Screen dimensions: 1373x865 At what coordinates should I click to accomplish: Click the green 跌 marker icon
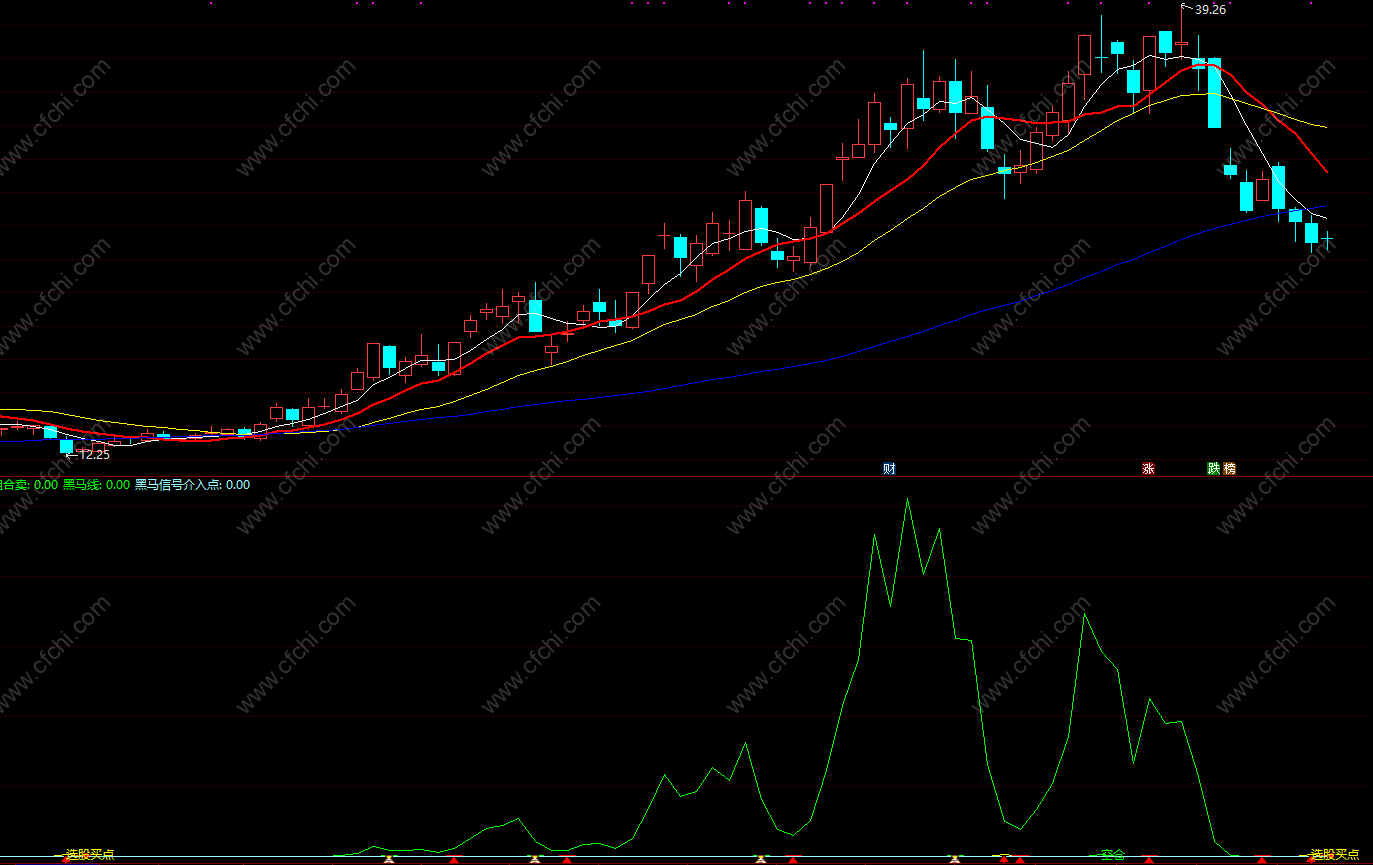[1214, 469]
